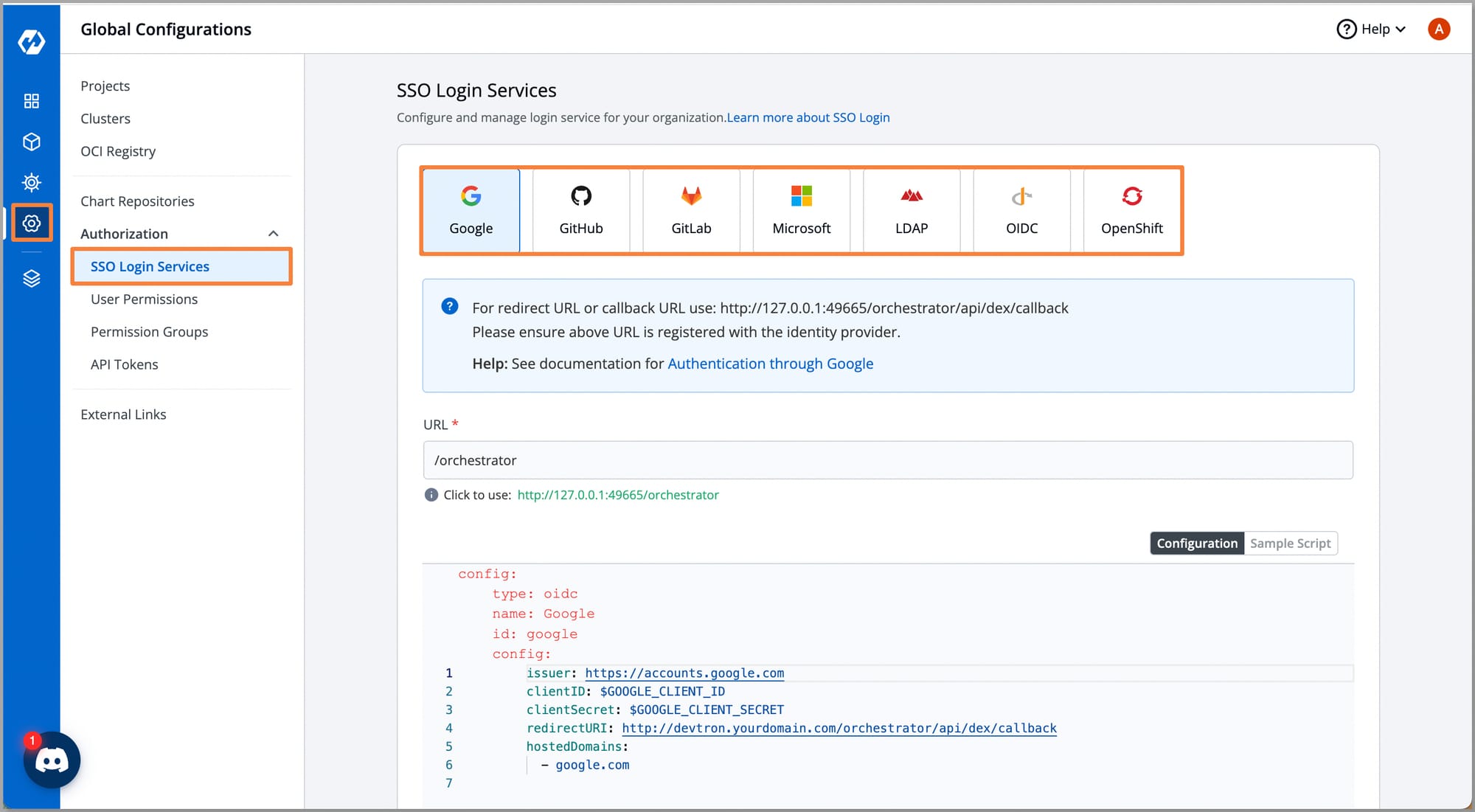Open User Permissions
The height and width of the screenshot is (812, 1475).
144,299
